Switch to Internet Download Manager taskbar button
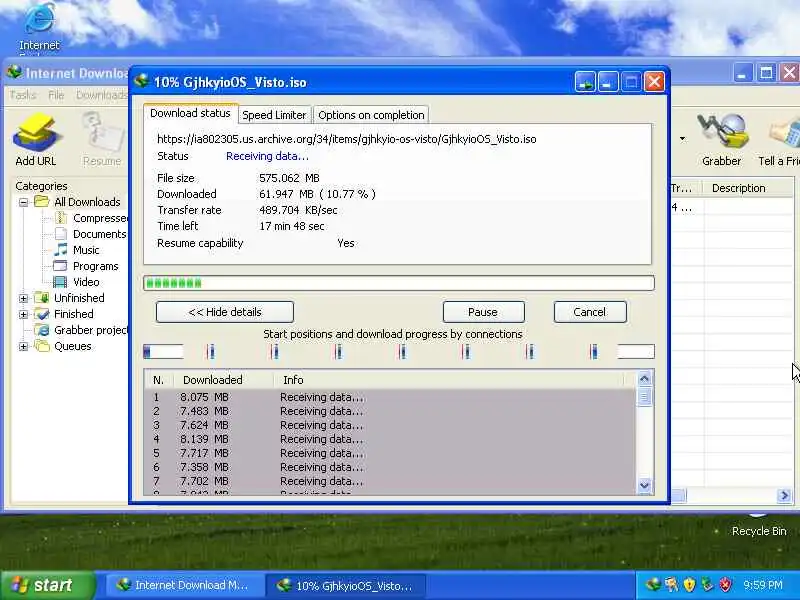This screenshot has height=600, width=800. (x=184, y=585)
